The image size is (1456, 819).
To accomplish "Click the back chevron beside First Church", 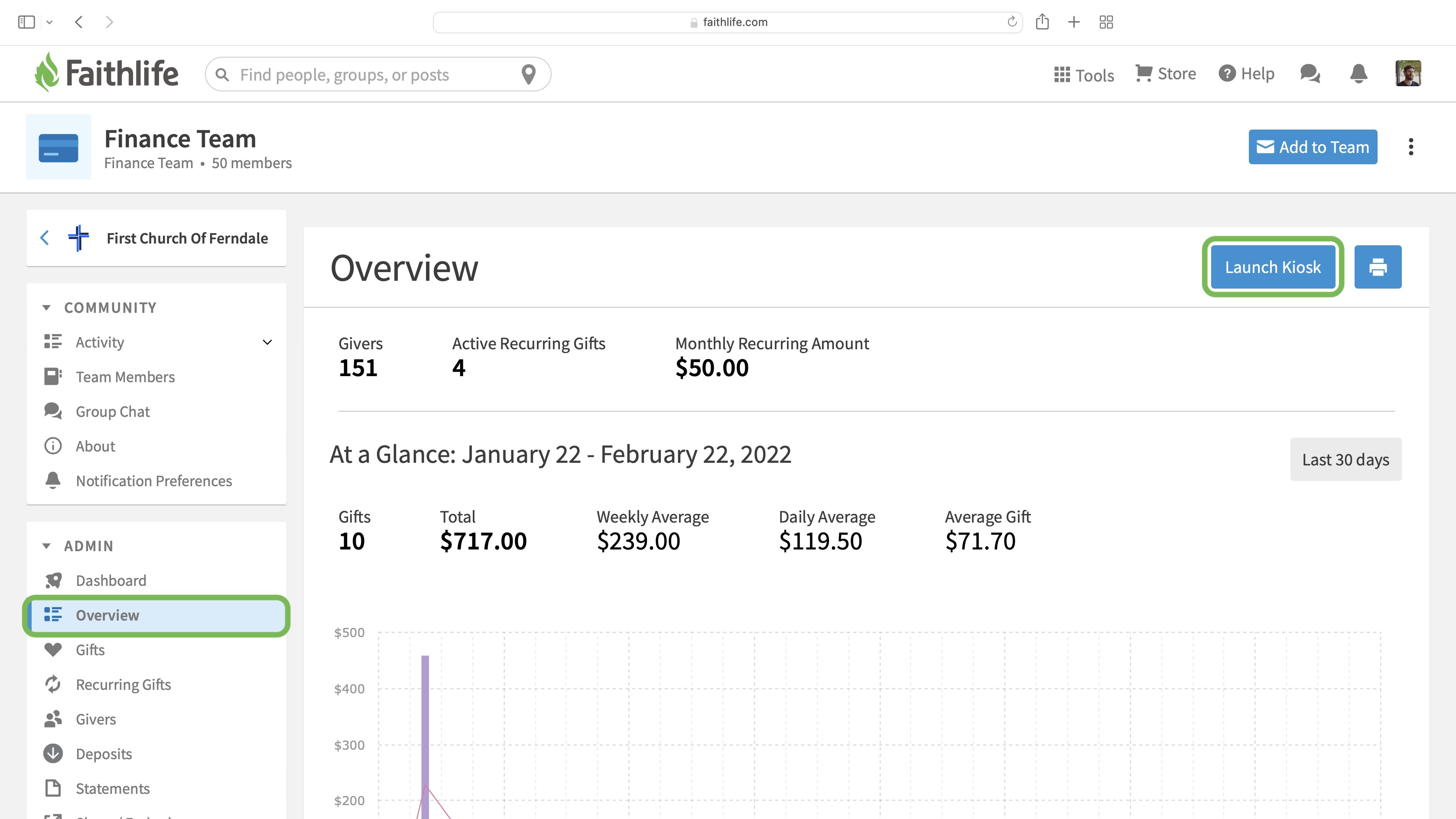I will tap(44, 238).
